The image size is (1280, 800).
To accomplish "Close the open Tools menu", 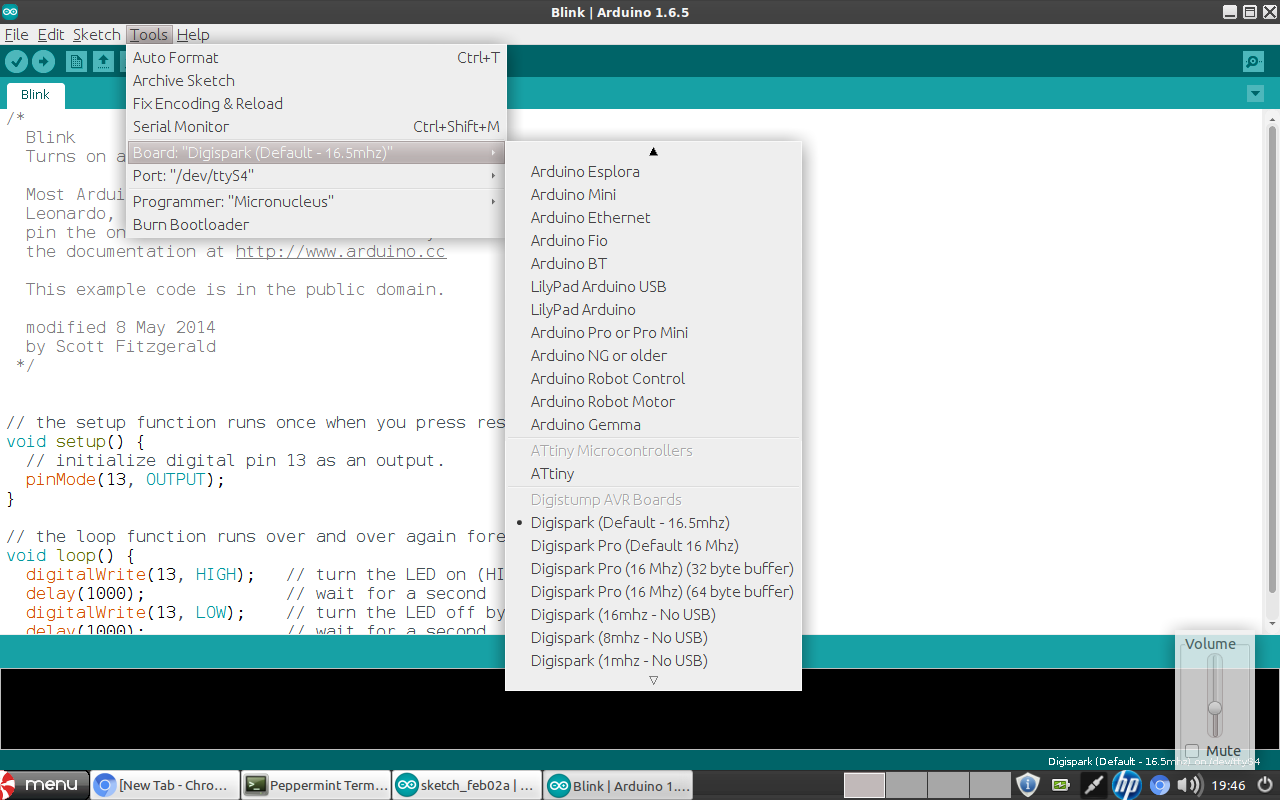I will [x=150, y=34].
